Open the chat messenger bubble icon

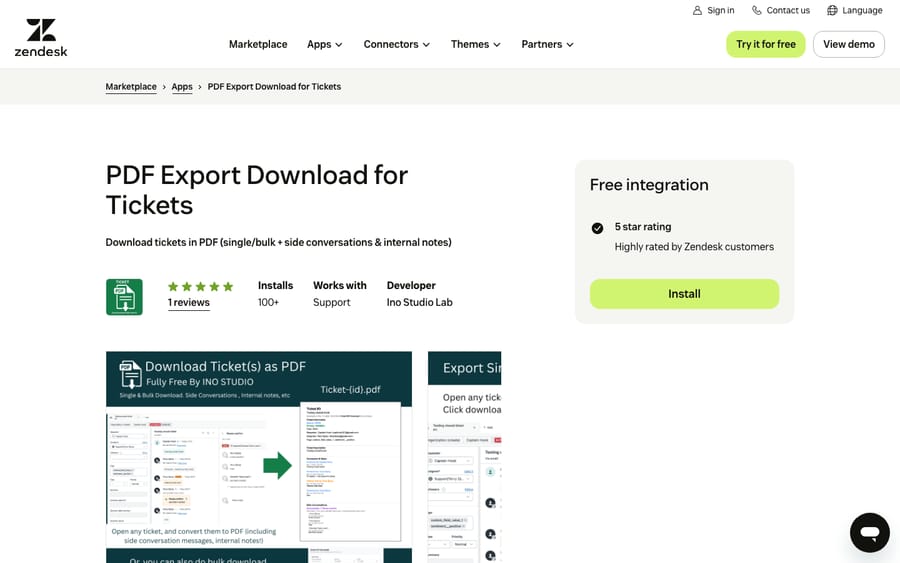(x=870, y=533)
